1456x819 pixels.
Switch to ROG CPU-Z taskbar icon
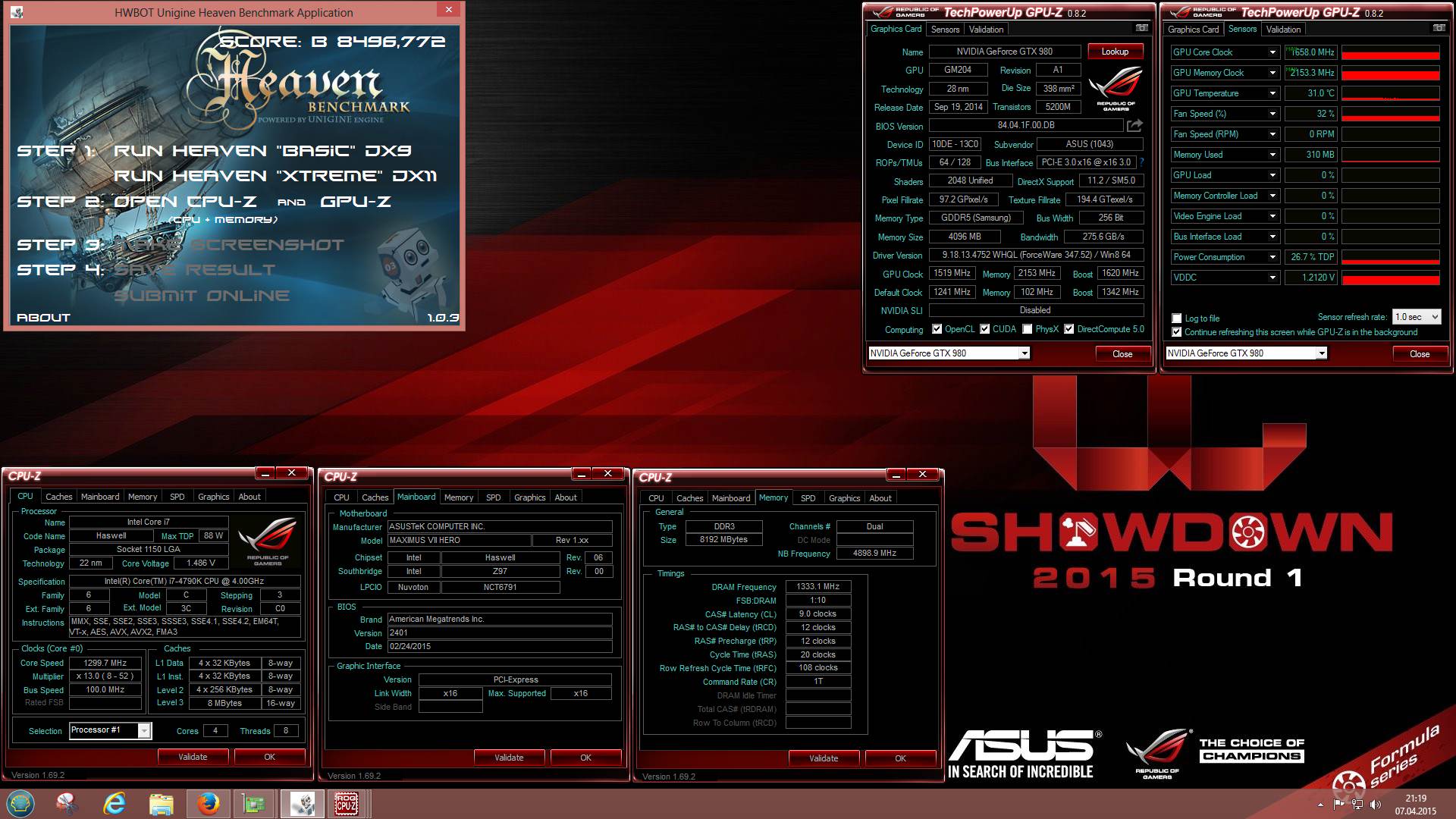(347, 804)
